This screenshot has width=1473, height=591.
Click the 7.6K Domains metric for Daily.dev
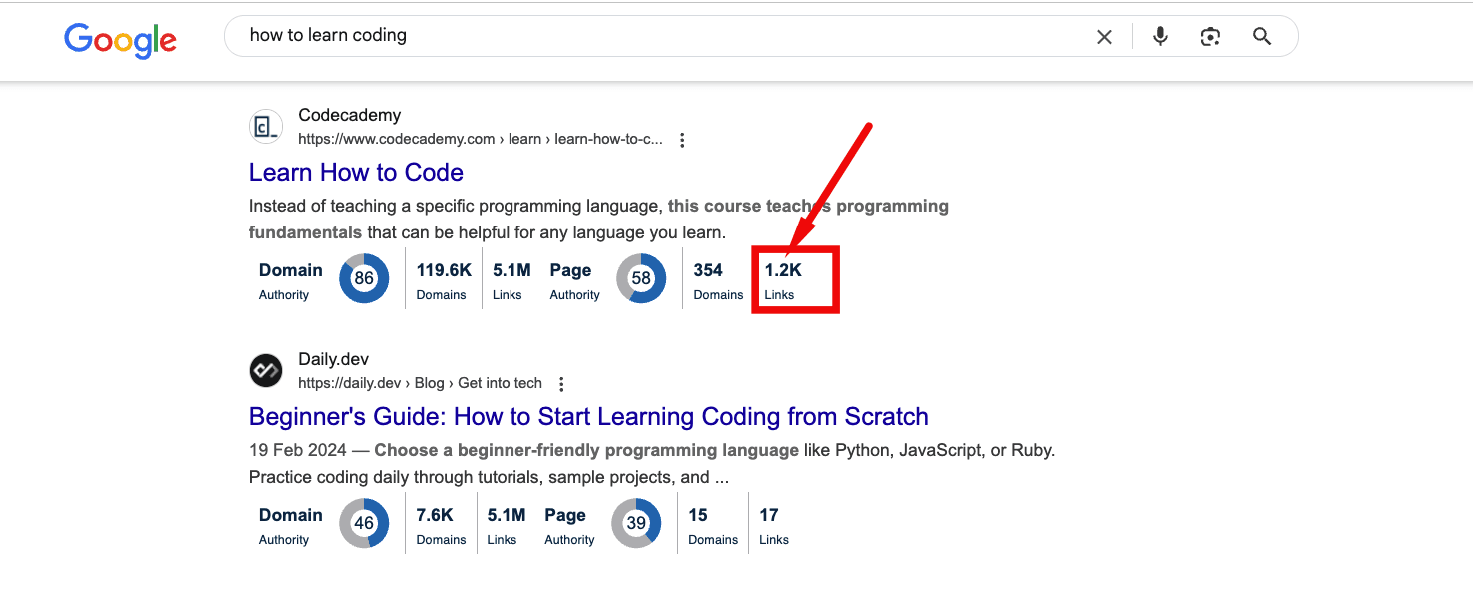[x=440, y=524]
